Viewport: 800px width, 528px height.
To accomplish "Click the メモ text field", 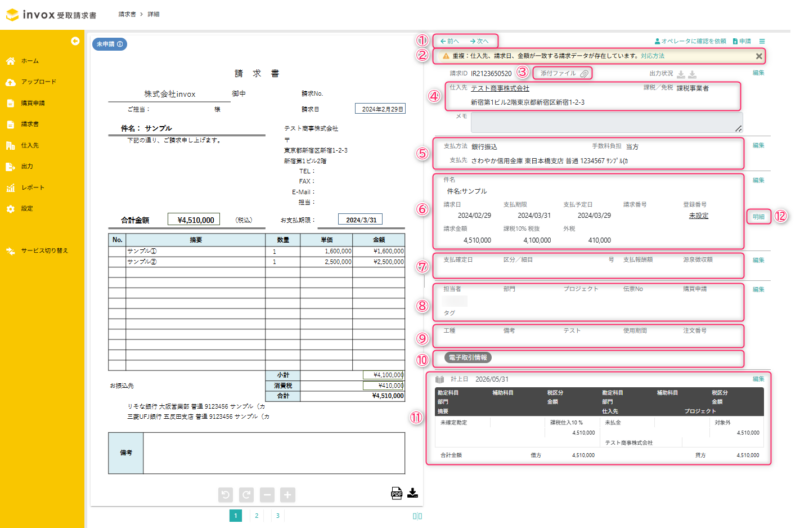I will (607, 122).
